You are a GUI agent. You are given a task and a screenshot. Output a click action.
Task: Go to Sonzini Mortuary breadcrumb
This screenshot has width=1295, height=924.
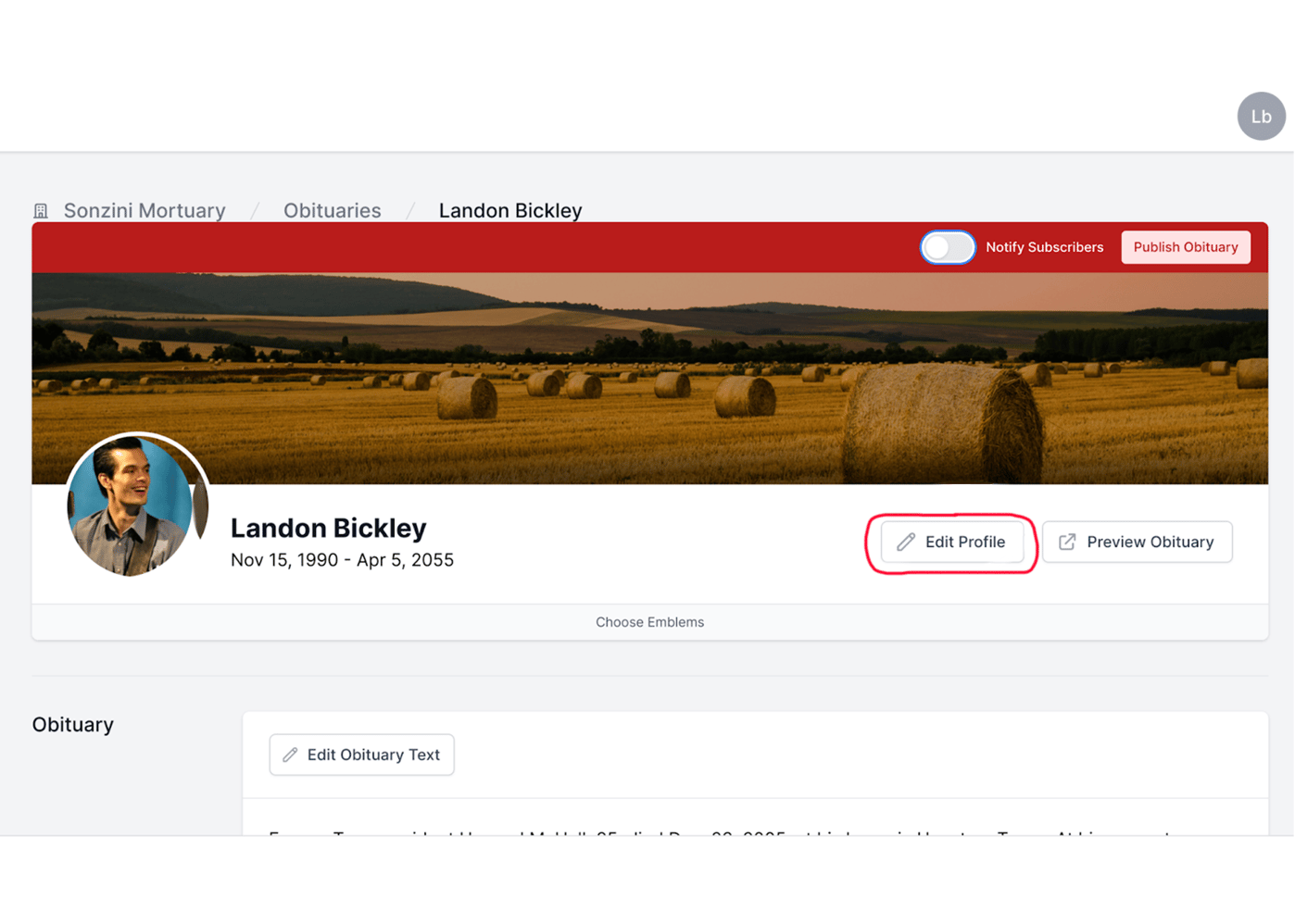pyautogui.click(x=145, y=211)
